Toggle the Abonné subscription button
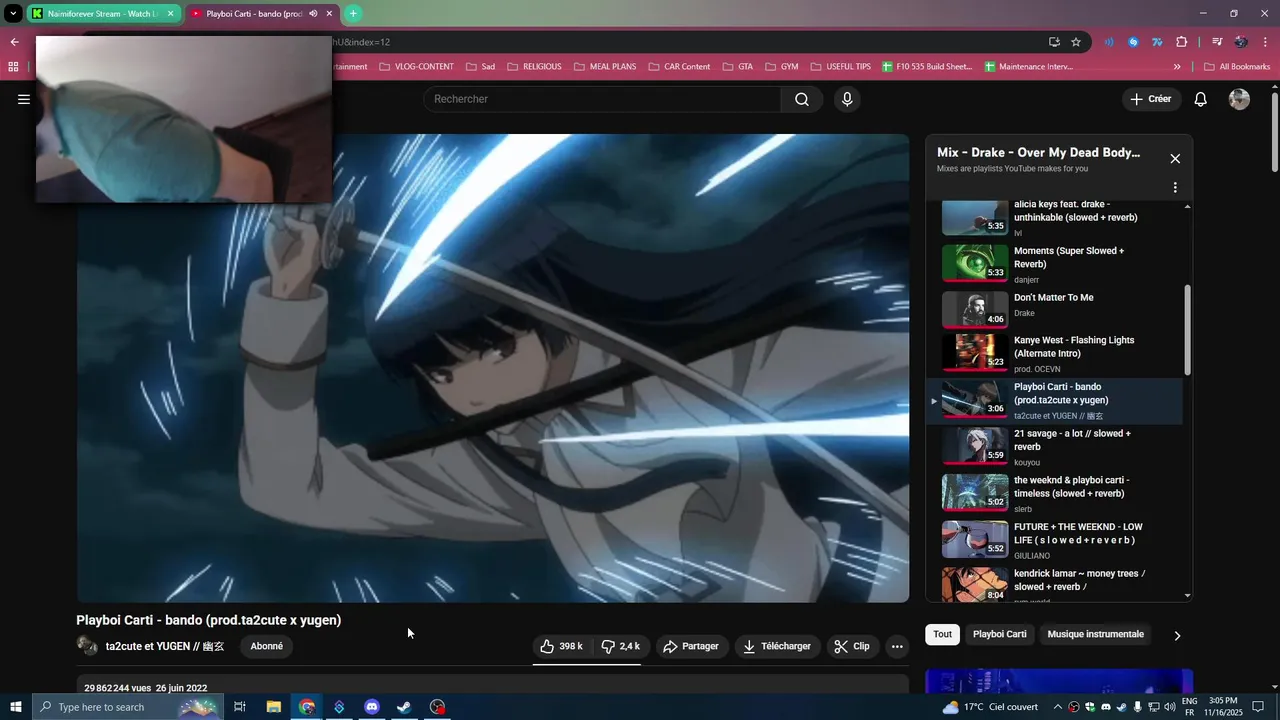 [x=266, y=646]
